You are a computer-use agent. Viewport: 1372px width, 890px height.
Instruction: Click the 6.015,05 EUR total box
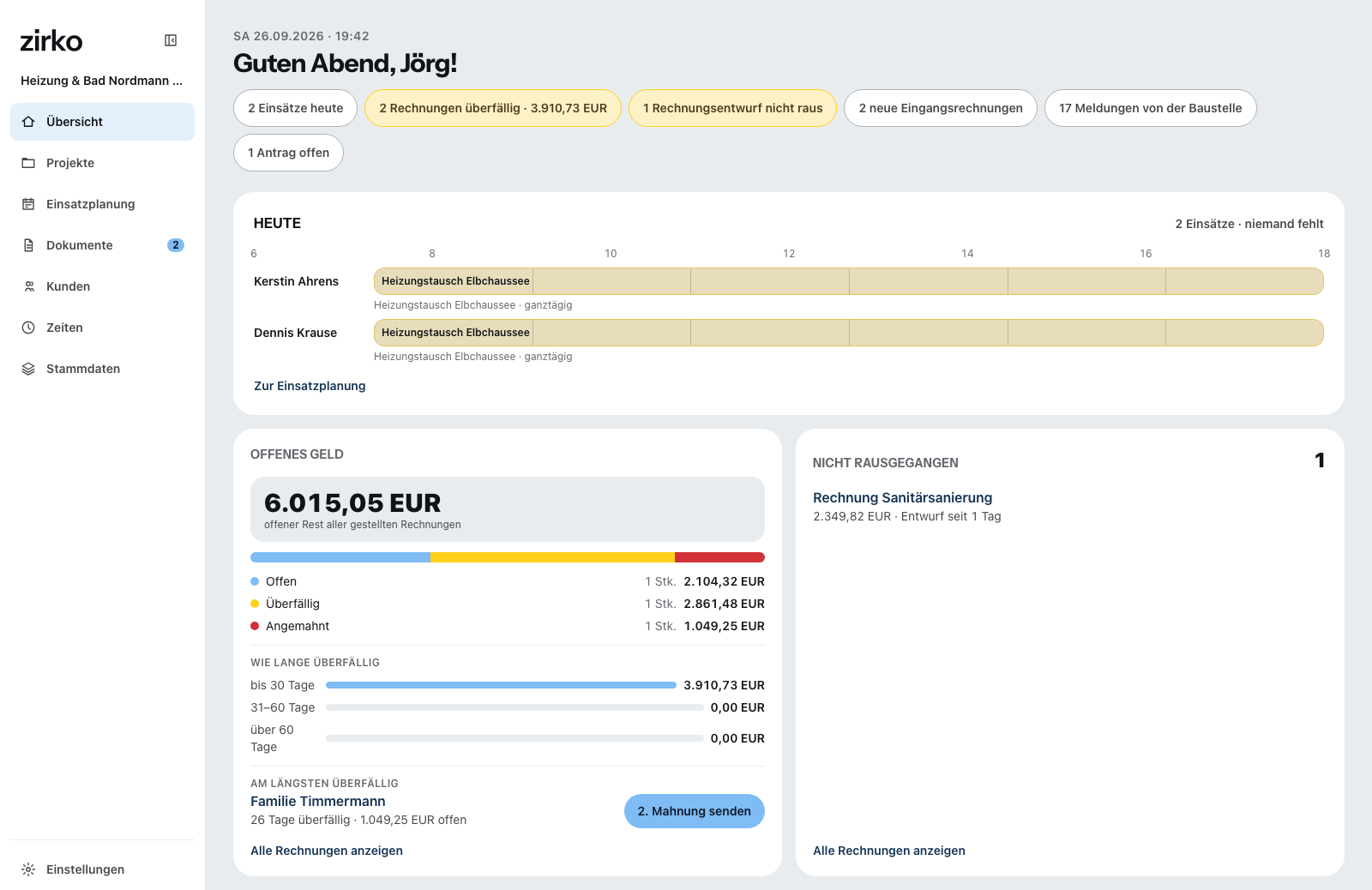508,509
